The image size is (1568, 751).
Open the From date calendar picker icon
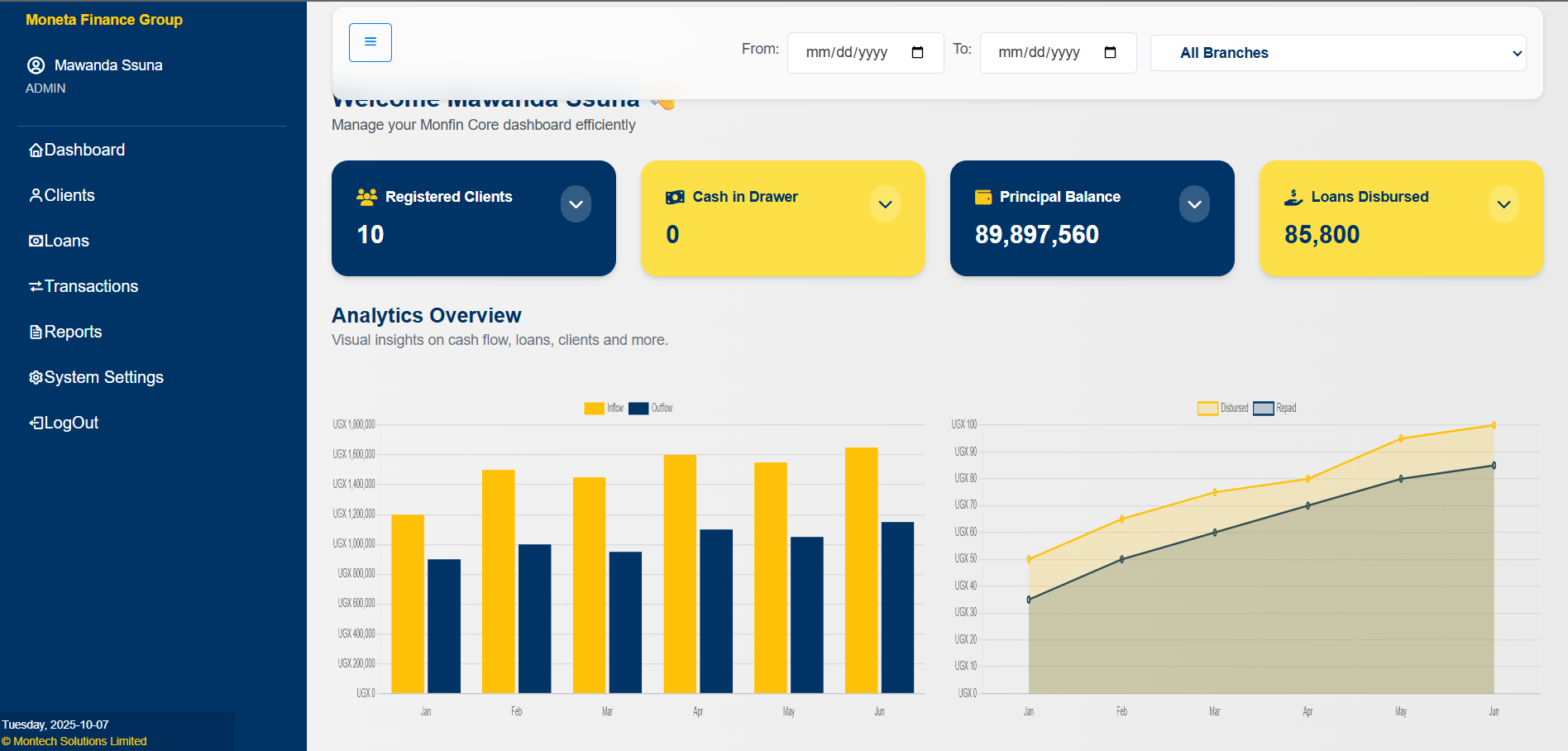pyautogui.click(x=917, y=53)
